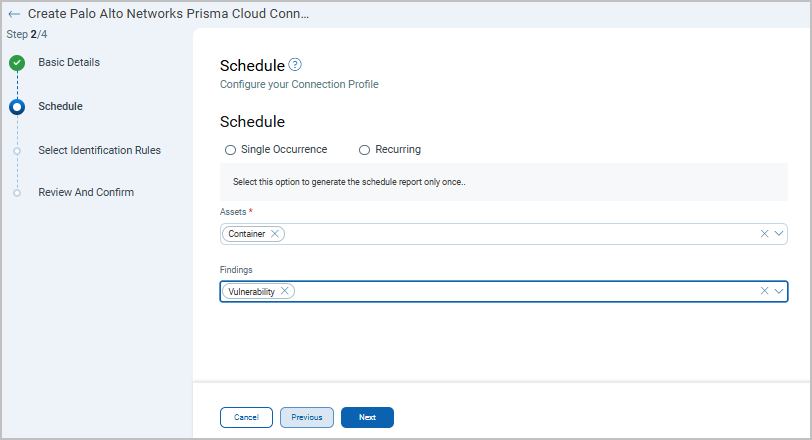Click the Cancel button
812x440 pixels.
246,417
